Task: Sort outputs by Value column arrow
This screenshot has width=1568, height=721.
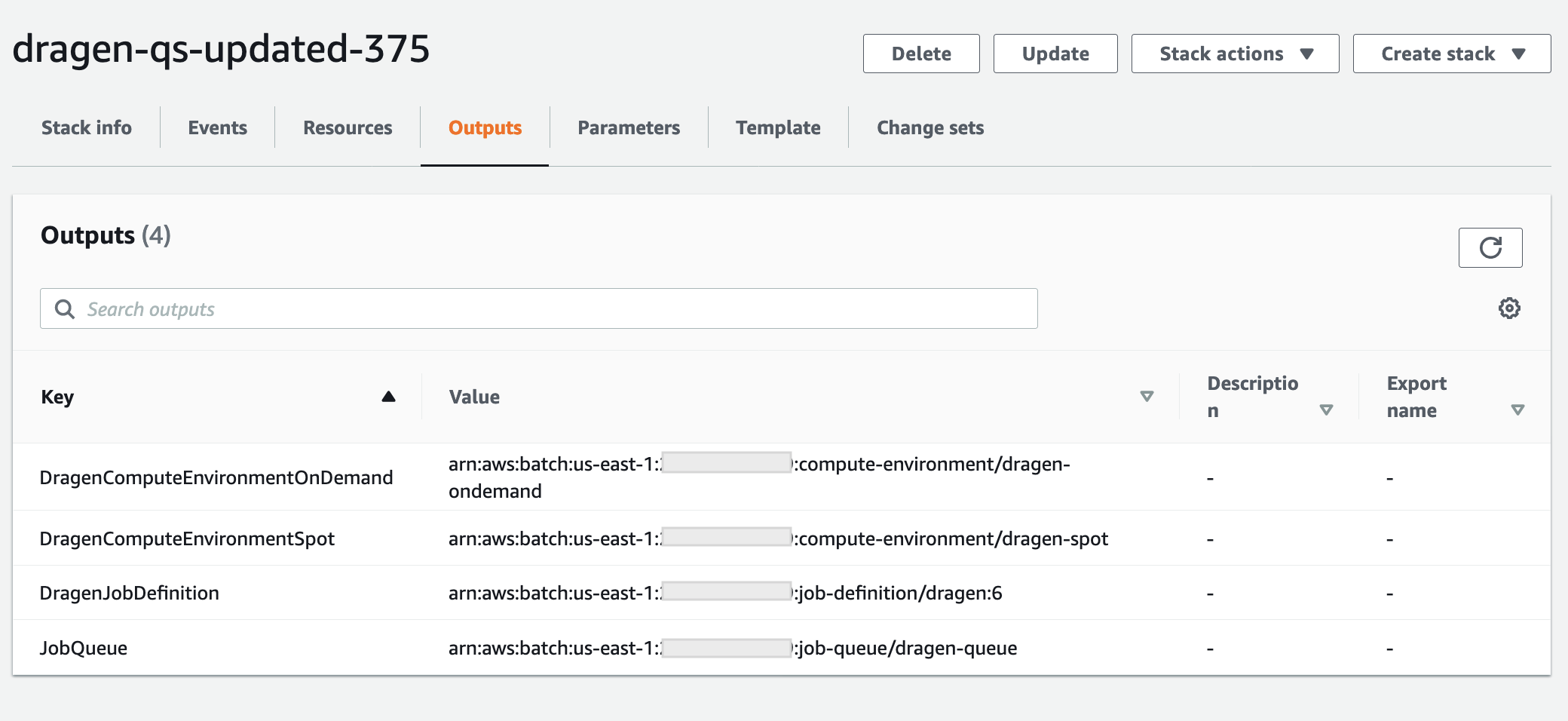Action: pos(1147,397)
